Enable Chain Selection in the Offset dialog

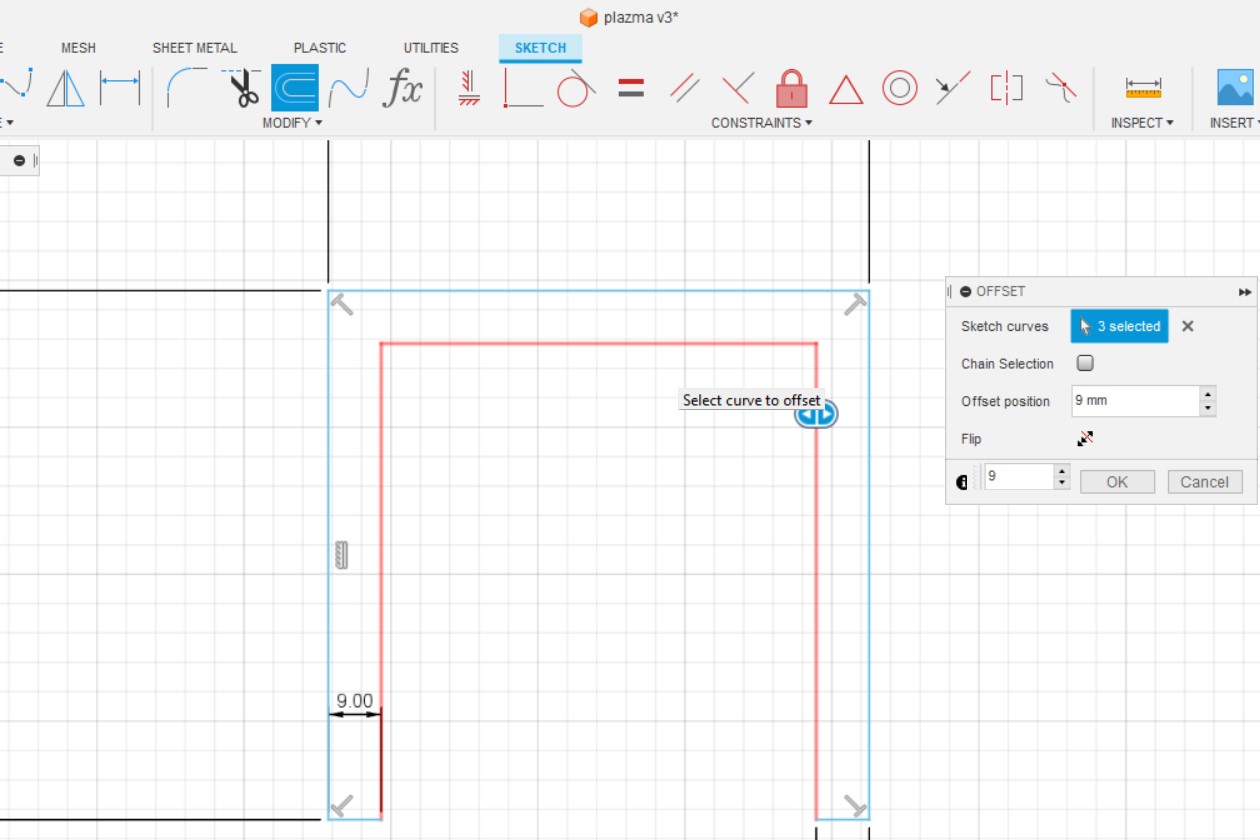pyautogui.click(x=1085, y=363)
